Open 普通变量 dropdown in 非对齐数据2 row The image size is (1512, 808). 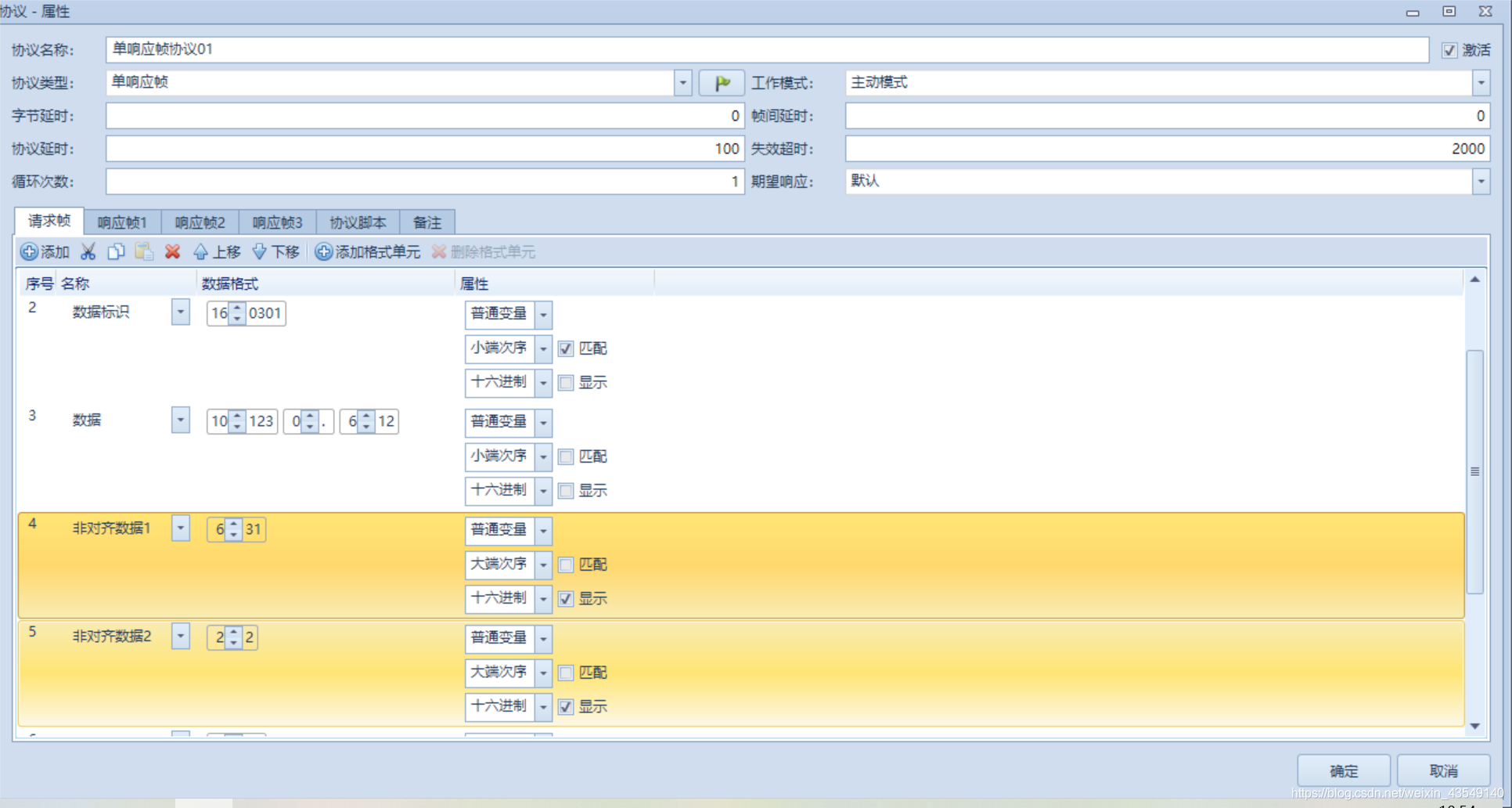coord(543,639)
